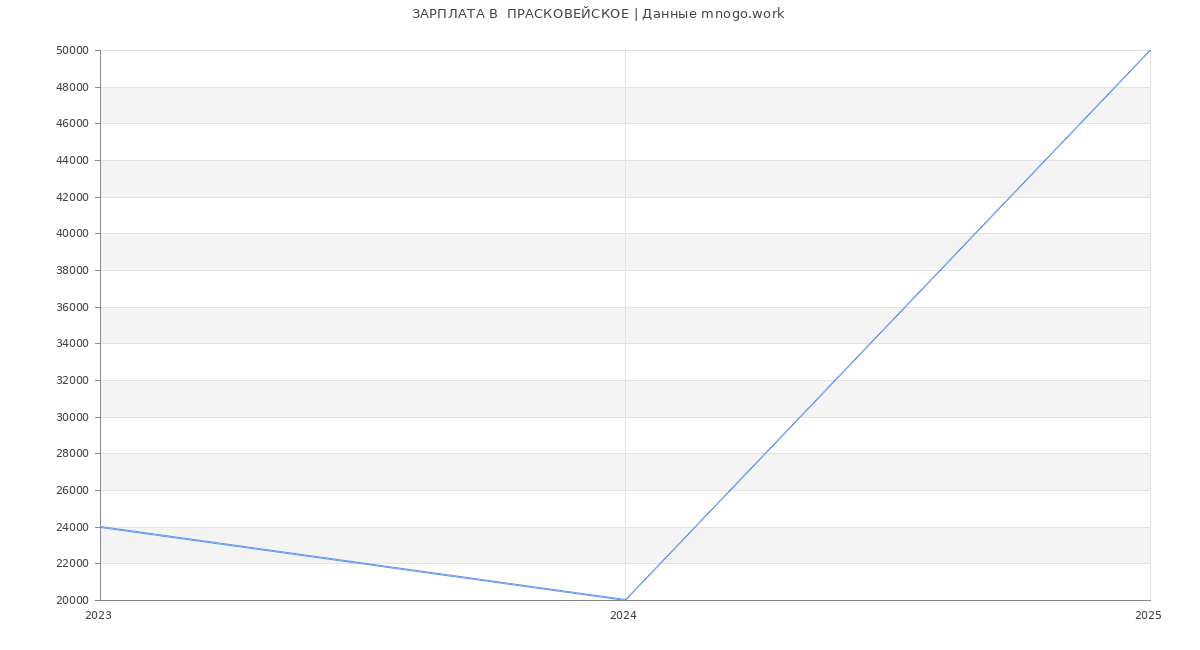The height and width of the screenshot is (650, 1200).
Task: Click the 42000 y-axis label
Action: [x=73, y=197]
